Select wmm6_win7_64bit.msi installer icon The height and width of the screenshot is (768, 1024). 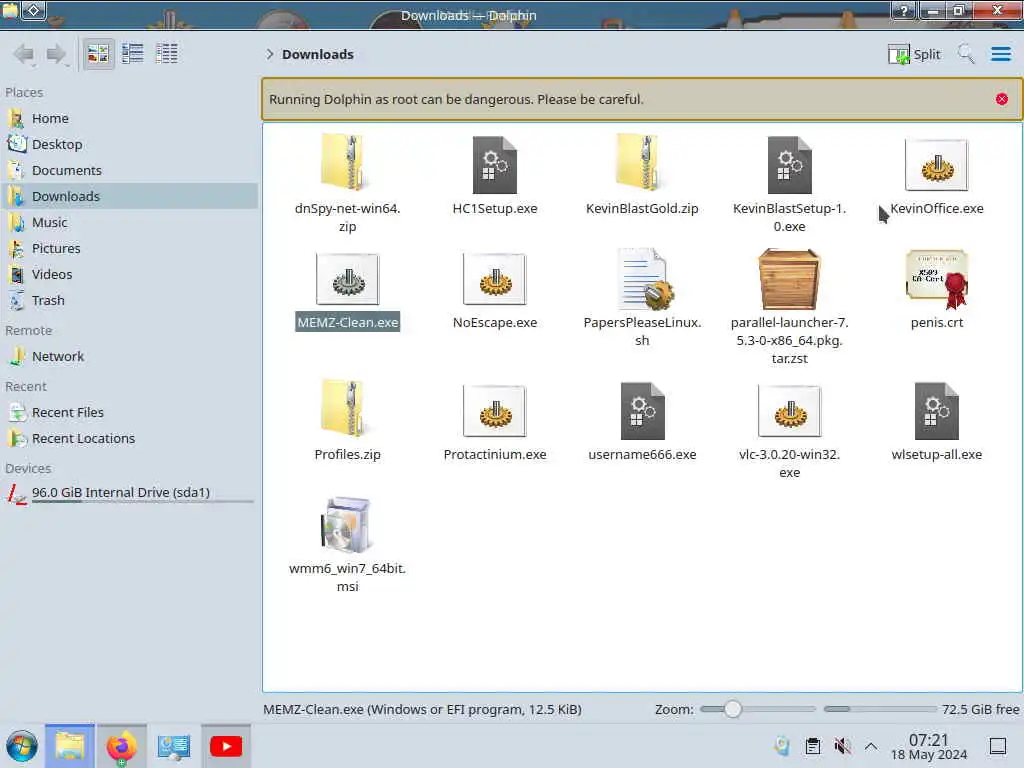tap(347, 524)
